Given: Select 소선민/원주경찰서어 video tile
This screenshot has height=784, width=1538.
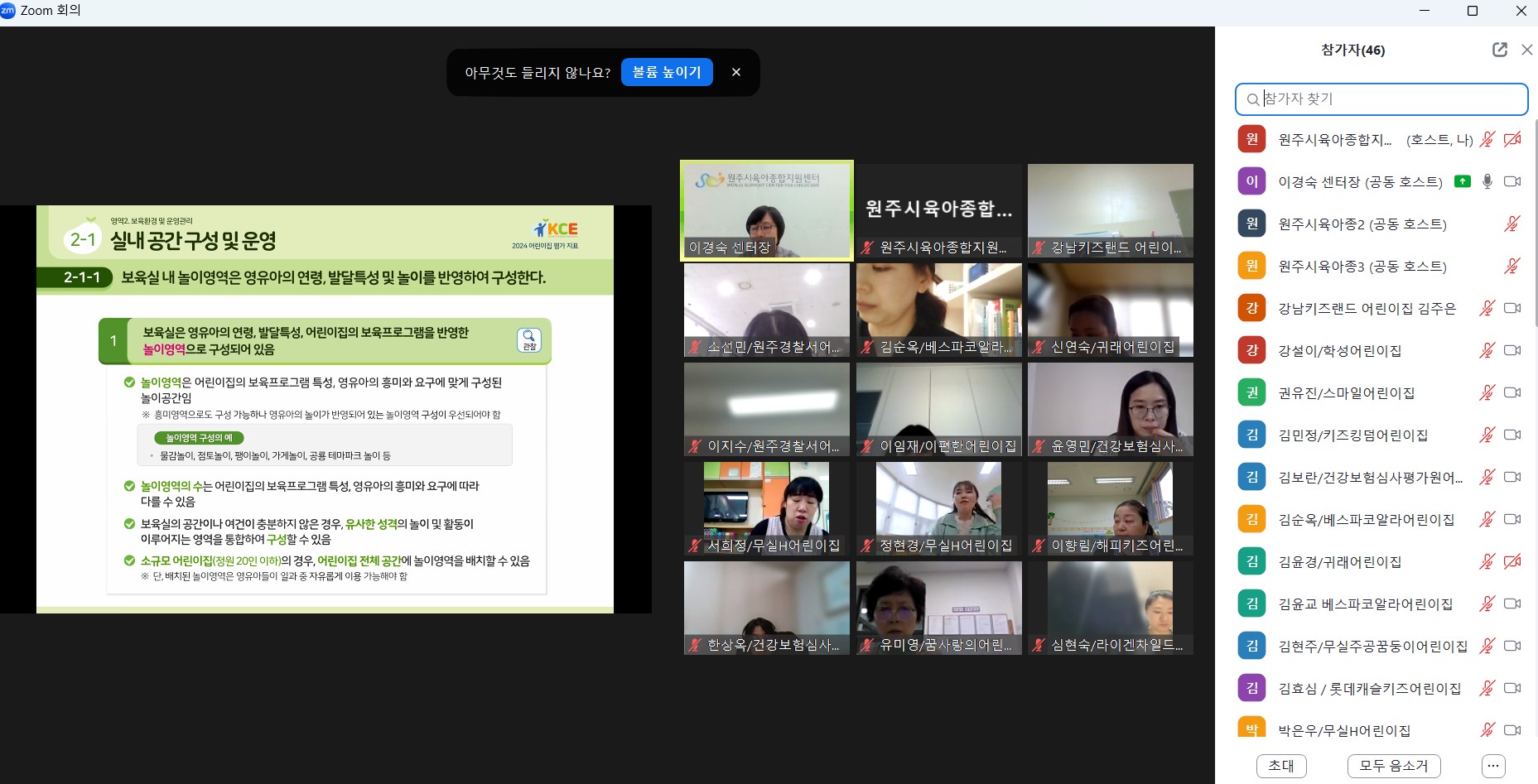Looking at the screenshot, I should [x=767, y=310].
